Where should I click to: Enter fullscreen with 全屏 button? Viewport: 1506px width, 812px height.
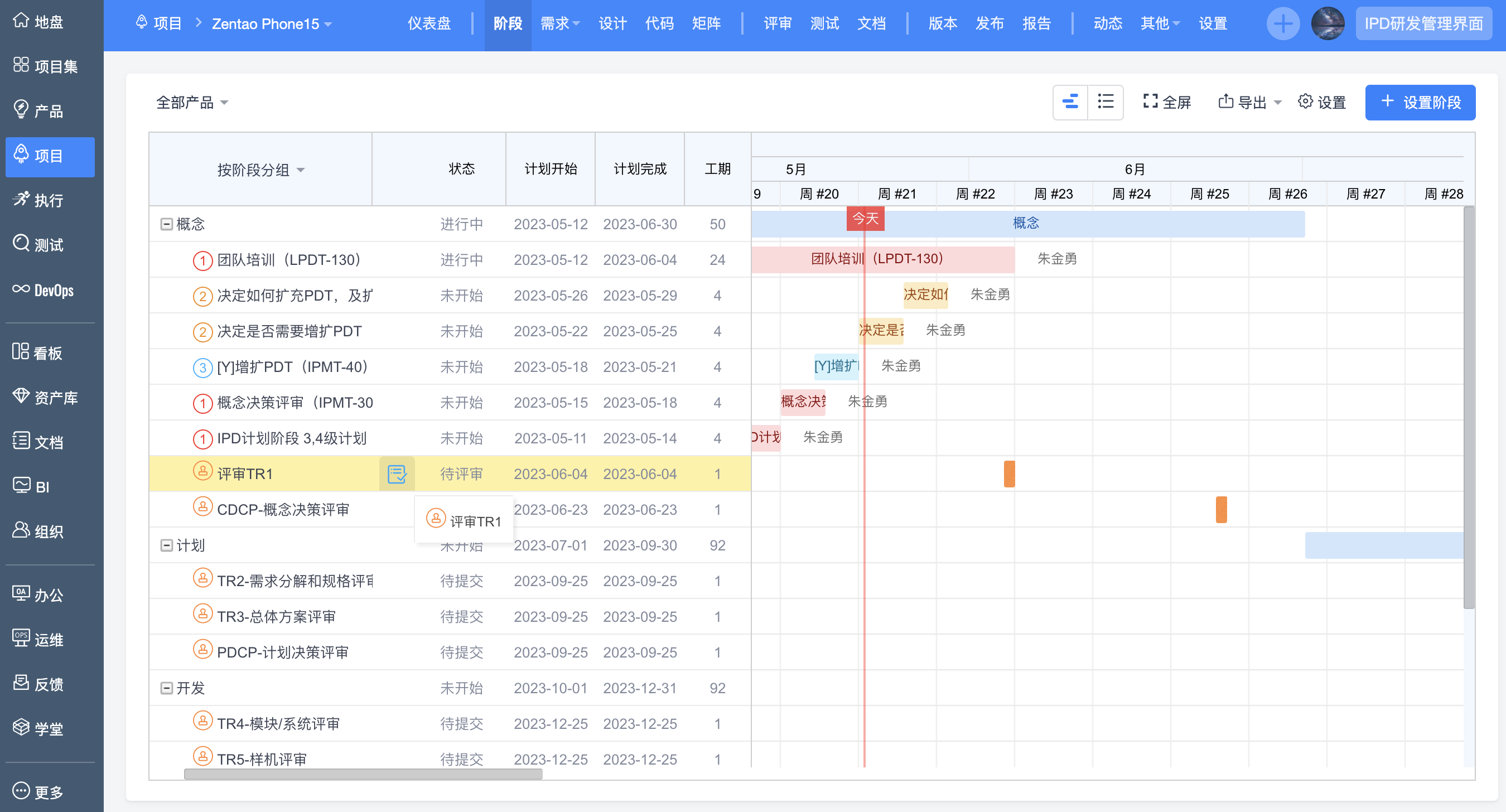click(1167, 102)
